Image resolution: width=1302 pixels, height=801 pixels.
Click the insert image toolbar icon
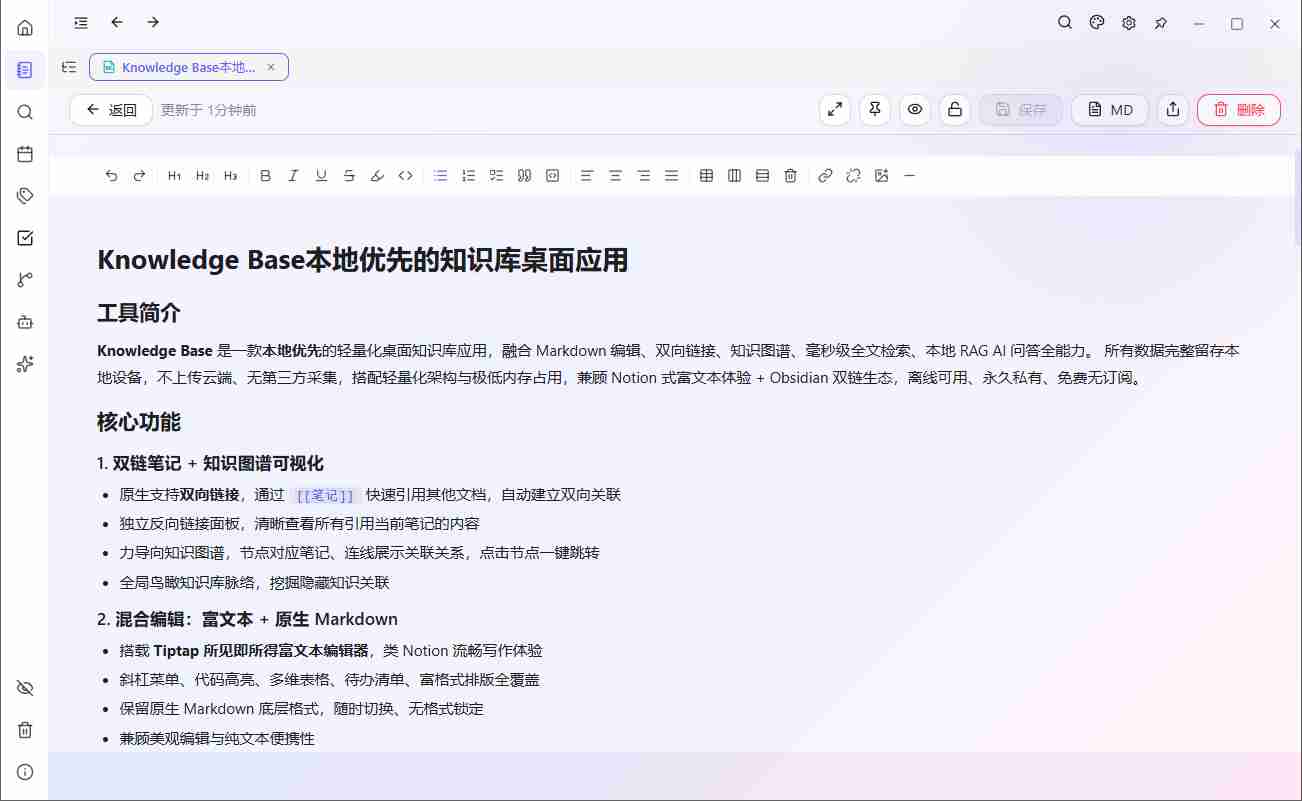(881, 176)
